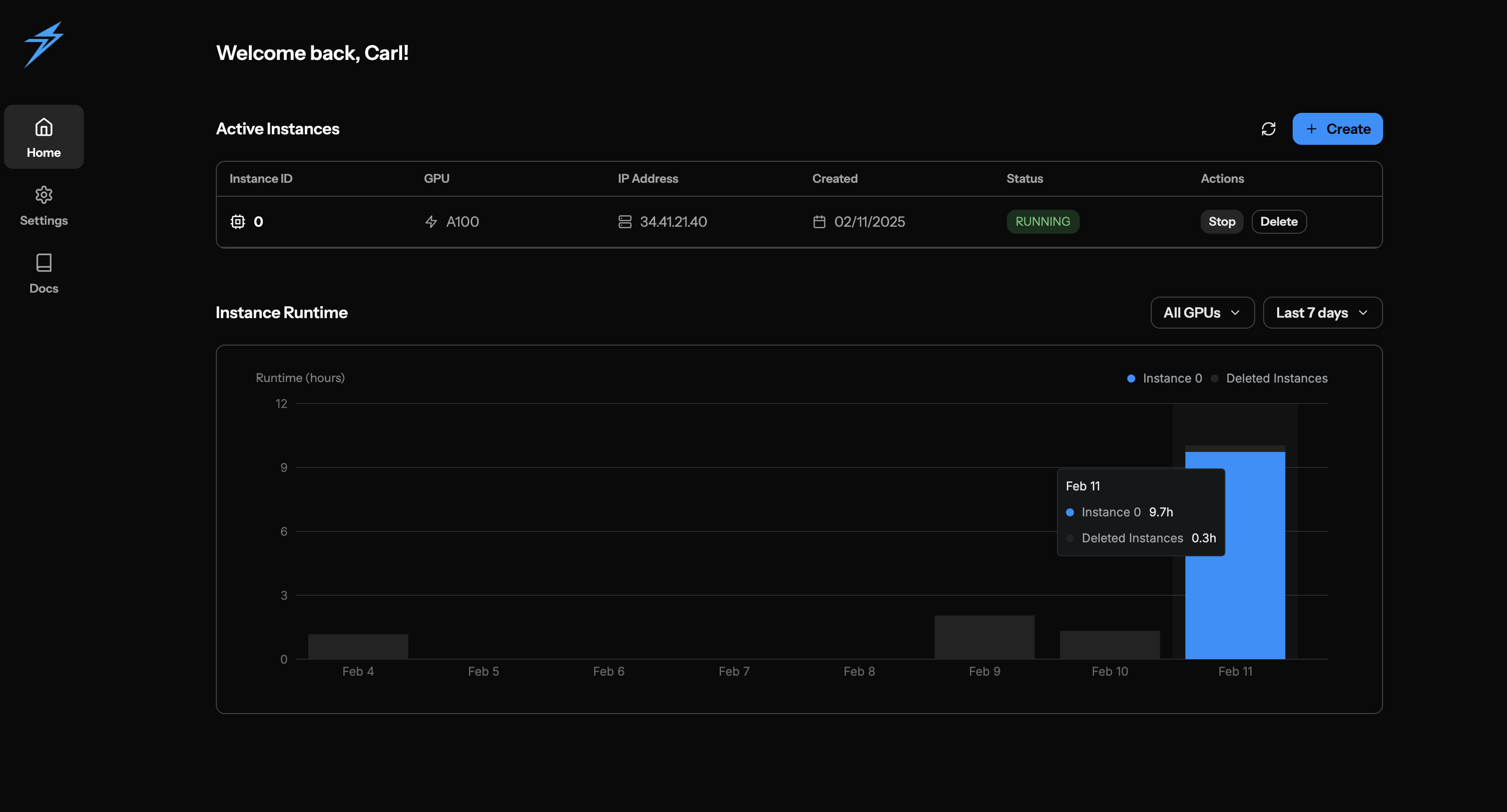Click the calendar icon beside created date
The height and width of the screenshot is (812, 1507).
pos(819,222)
